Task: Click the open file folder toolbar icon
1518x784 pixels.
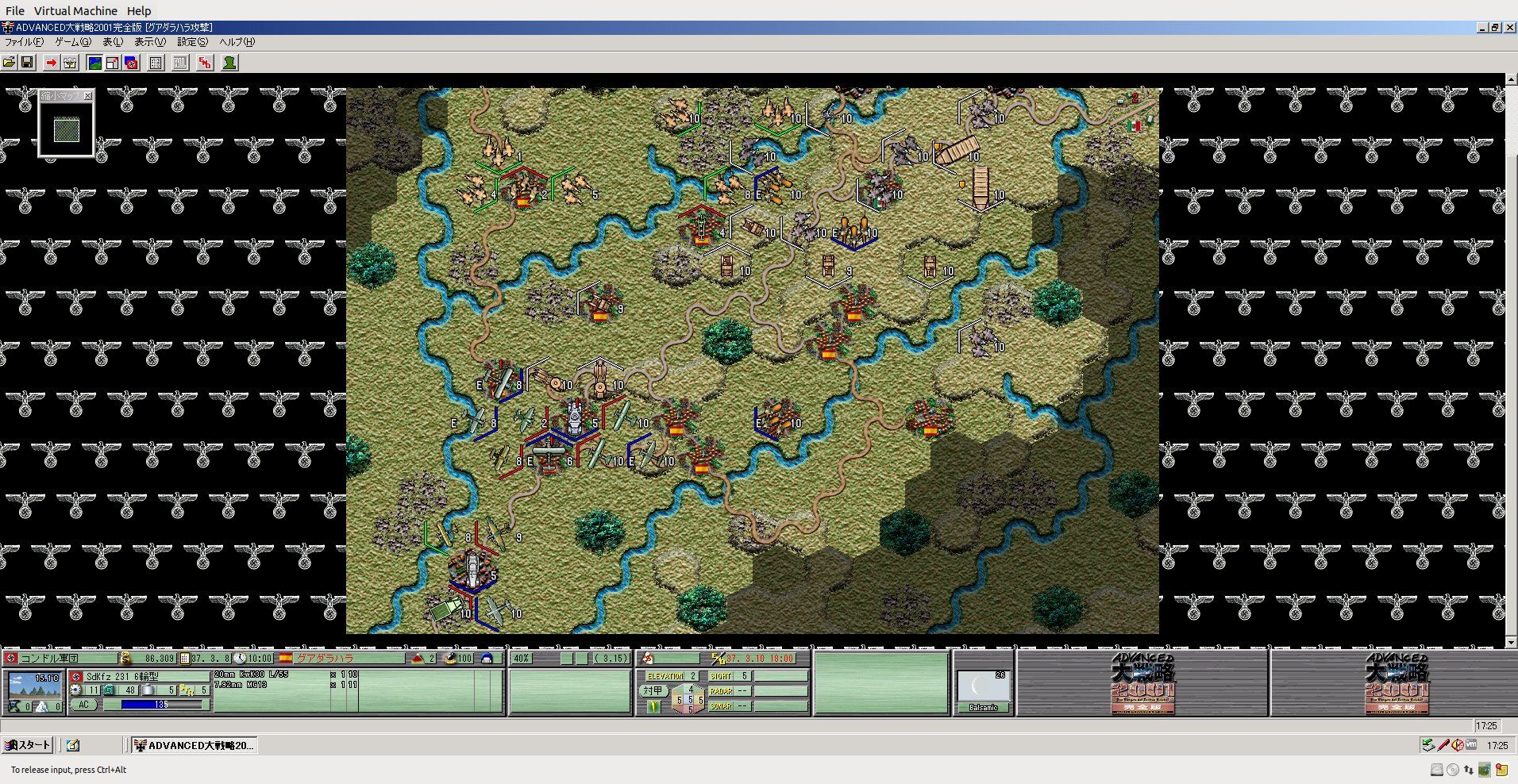Action: coord(9,63)
